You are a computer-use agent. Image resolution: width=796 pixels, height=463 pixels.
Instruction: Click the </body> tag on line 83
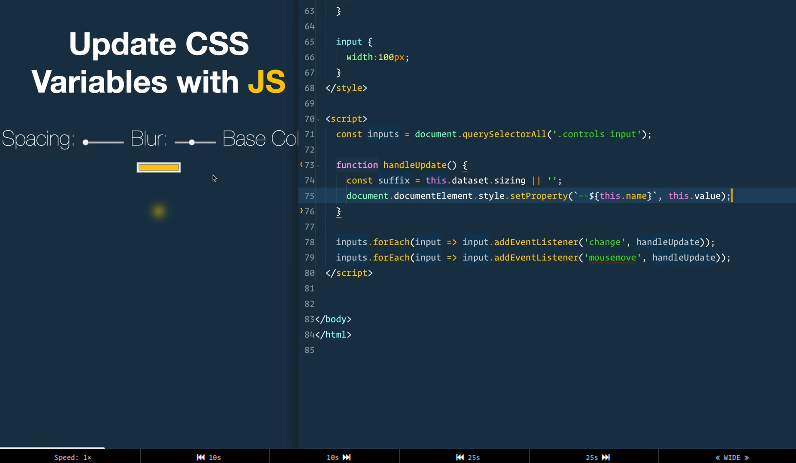[333, 319]
